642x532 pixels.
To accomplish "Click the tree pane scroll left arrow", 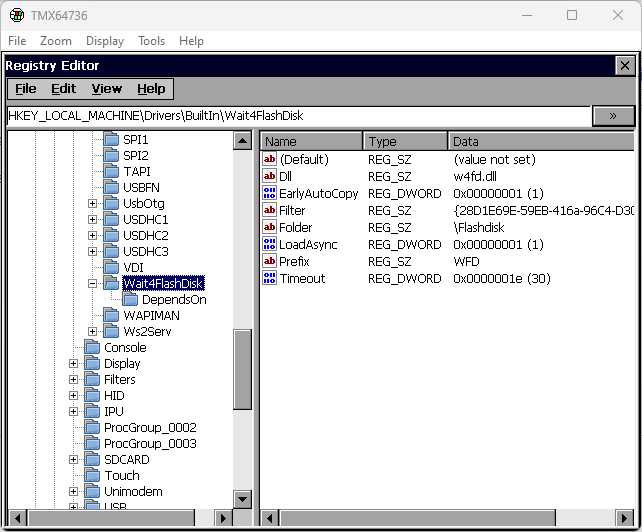I will (17, 518).
